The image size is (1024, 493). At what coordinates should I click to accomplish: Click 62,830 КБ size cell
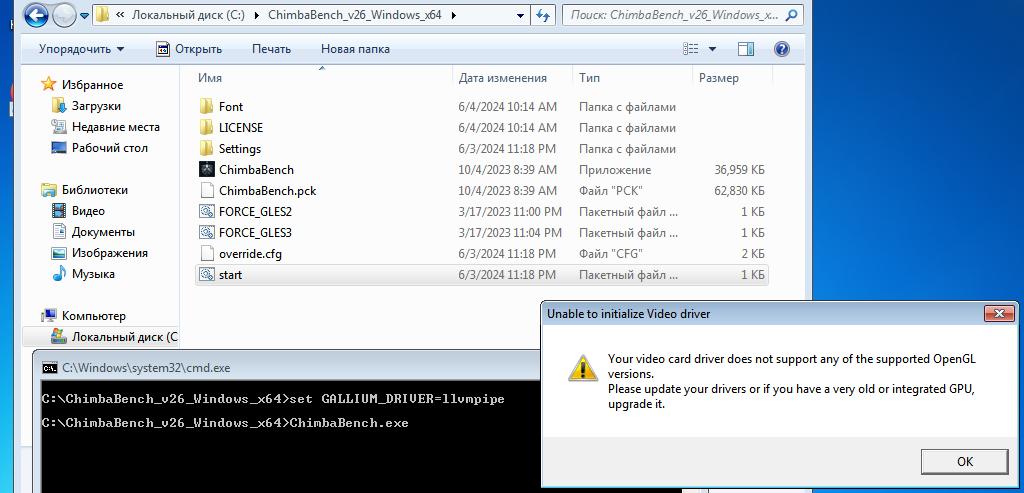click(739, 191)
